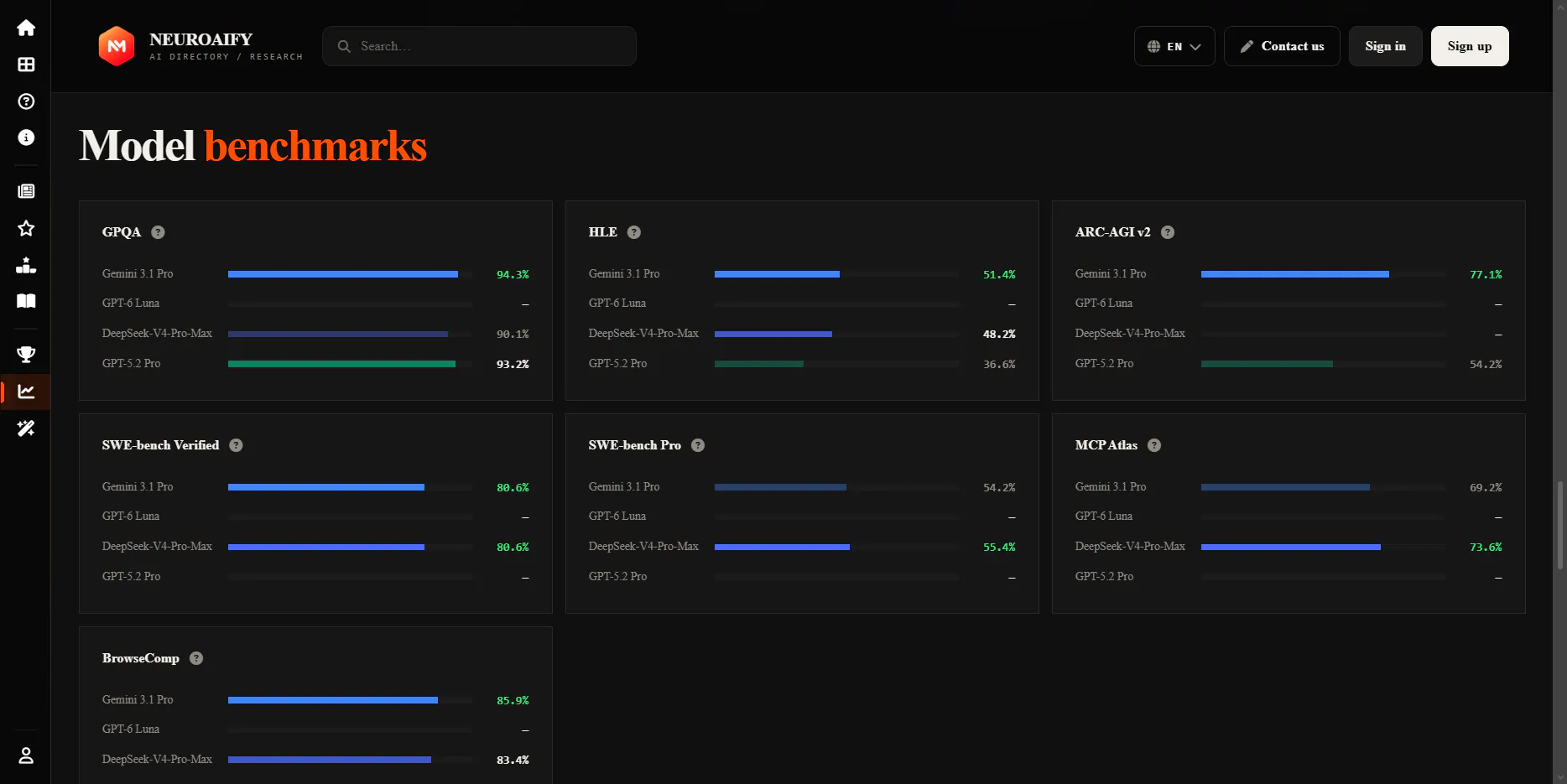
Task: Show HLE benchmark help tooltip icon
Action: (634, 232)
